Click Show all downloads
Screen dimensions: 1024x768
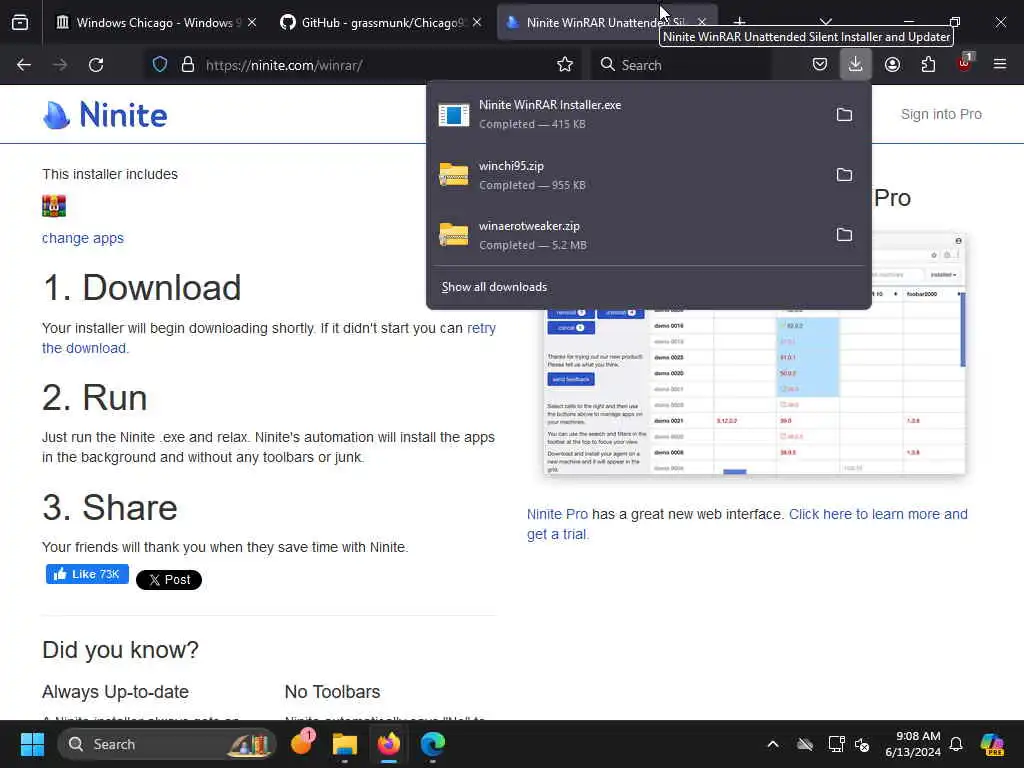494,287
